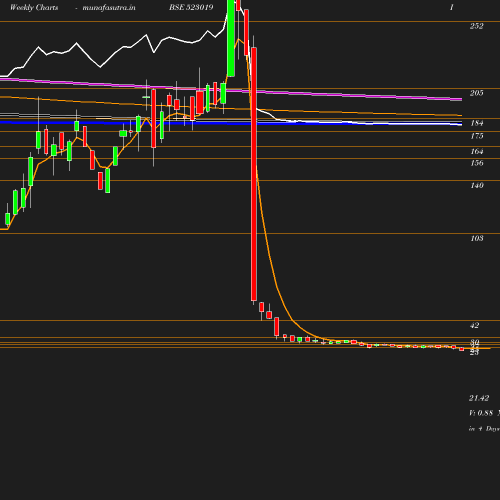Click the 252 price level label

click(477, 26)
